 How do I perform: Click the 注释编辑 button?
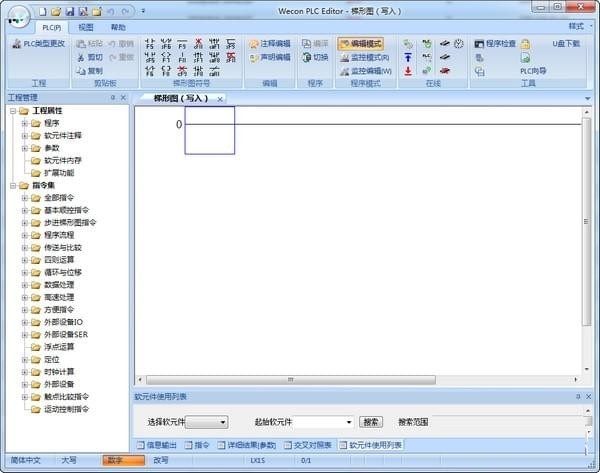270,44
